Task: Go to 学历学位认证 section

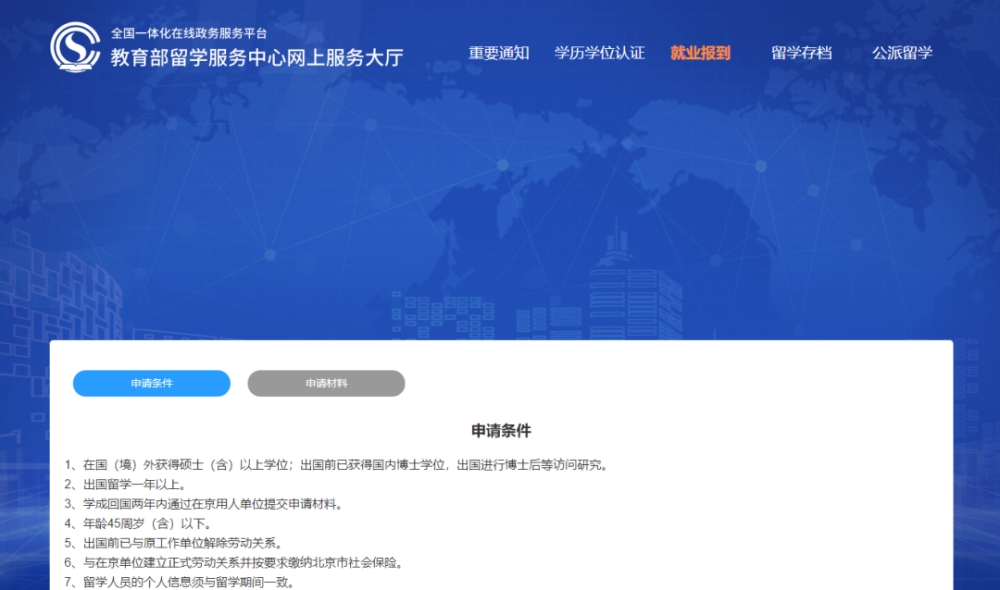Action: pyautogui.click(x=599, y=53)
